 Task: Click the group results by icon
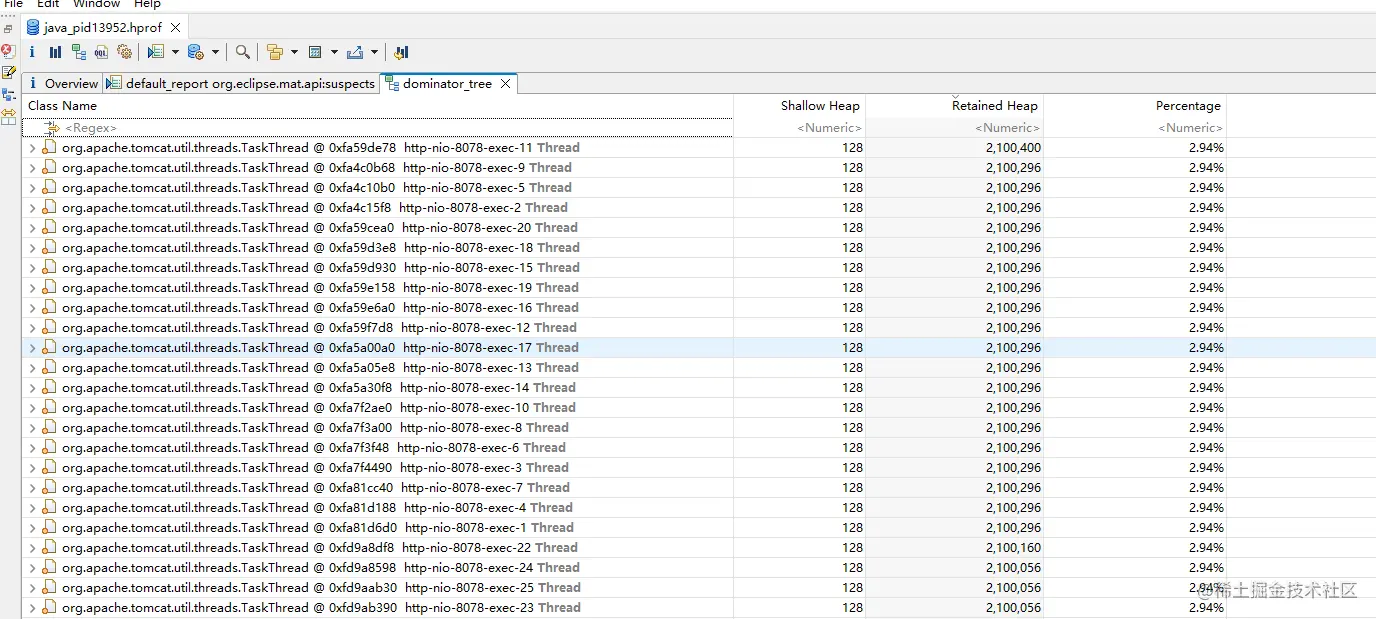pyautogui.click(x=275, y=52)
